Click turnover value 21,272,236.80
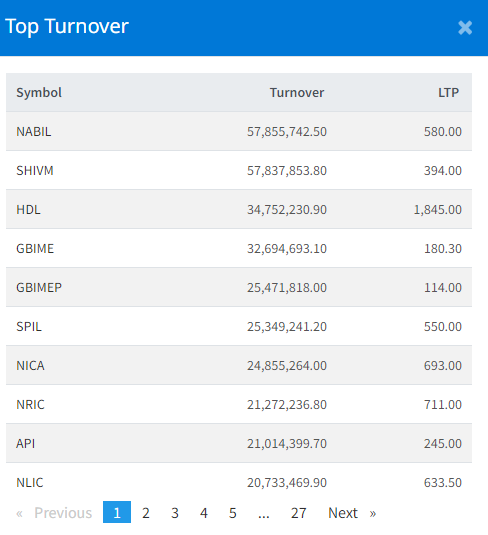Viewport: 488px width, 535px height. click(287, 404)
